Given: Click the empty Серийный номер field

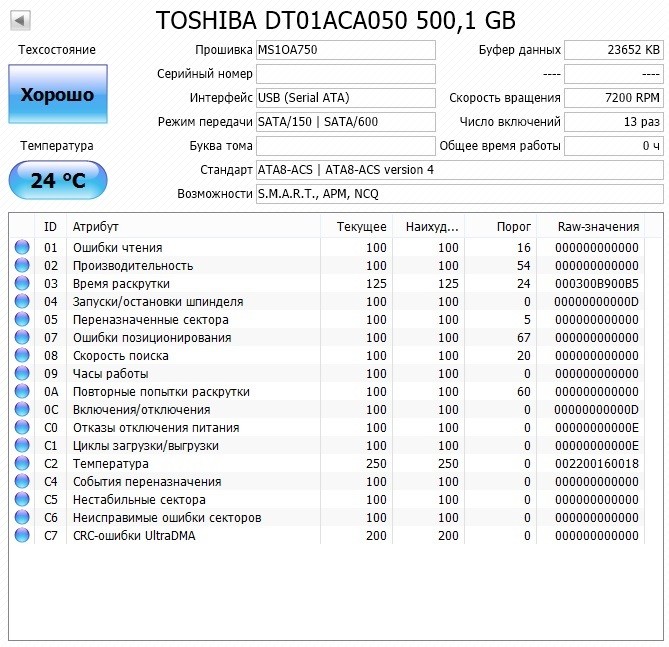Looking at the screenshot, I should click(x=346, y=74).
